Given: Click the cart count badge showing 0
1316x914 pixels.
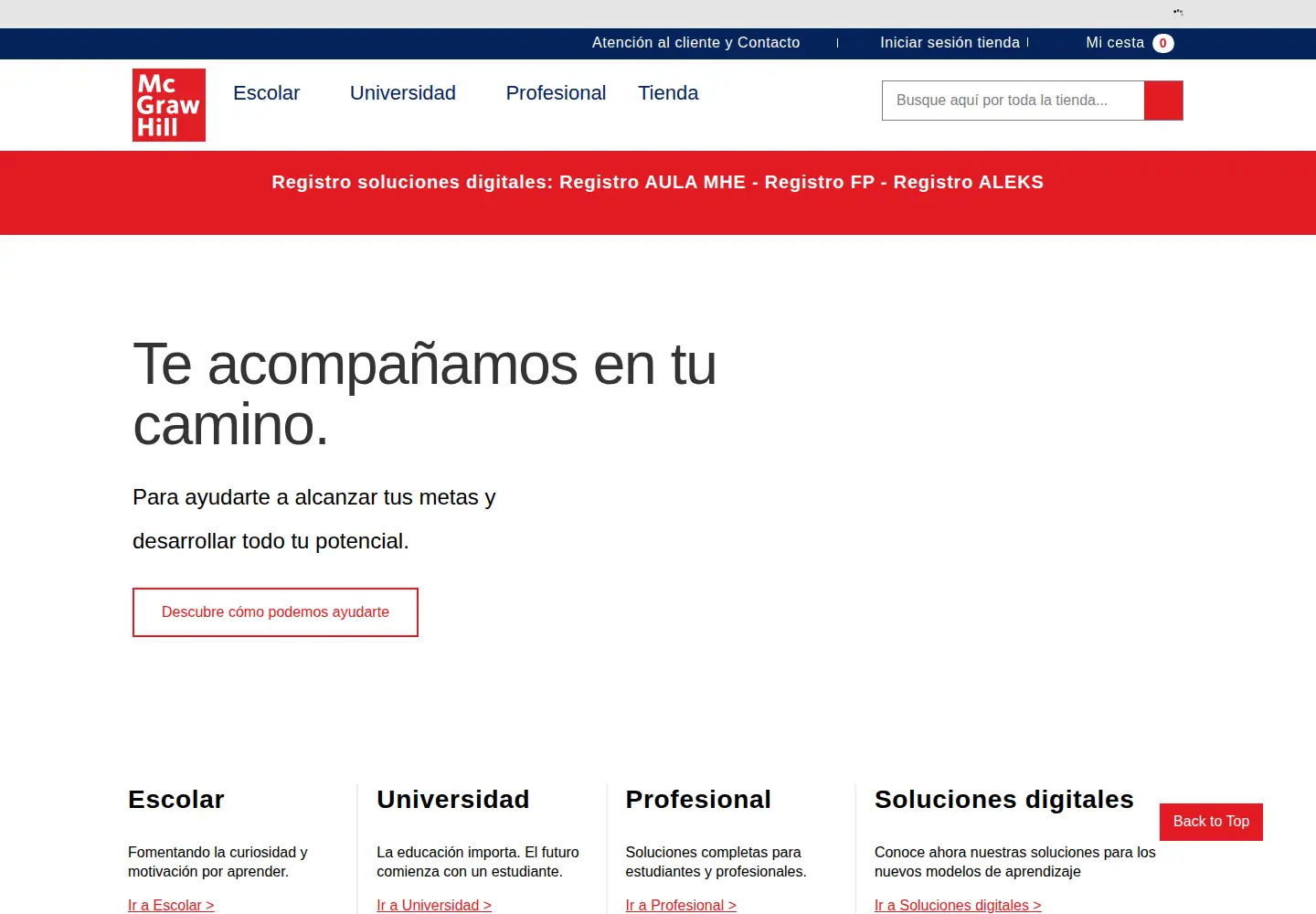Looking at the screenshot, I should coord(1162,43).
